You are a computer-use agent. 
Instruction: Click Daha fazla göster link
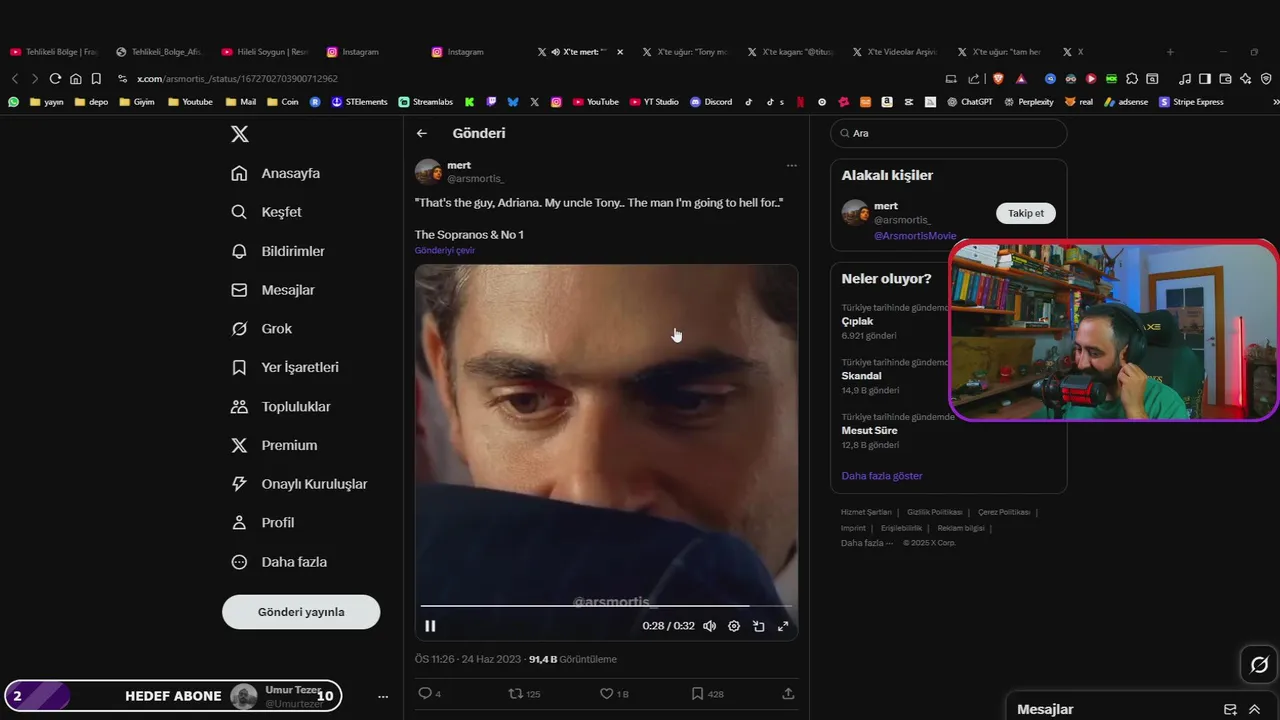pyautogui.click(x=882, y=476)
